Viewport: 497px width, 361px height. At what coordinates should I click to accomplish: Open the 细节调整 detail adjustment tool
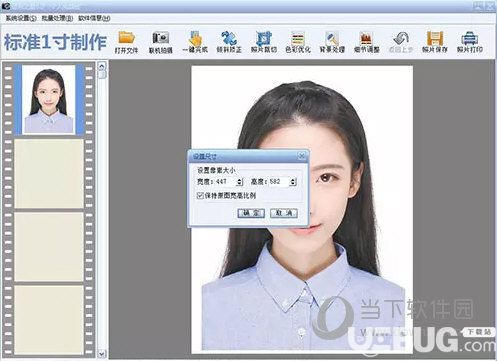pos(366,42)
